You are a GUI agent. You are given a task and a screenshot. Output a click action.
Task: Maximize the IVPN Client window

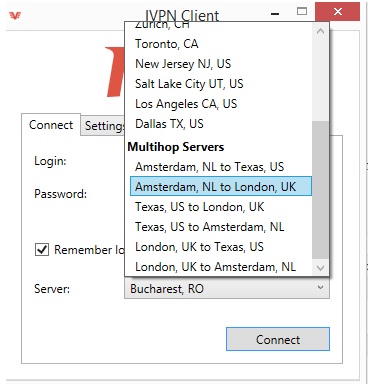pos(302,11)
